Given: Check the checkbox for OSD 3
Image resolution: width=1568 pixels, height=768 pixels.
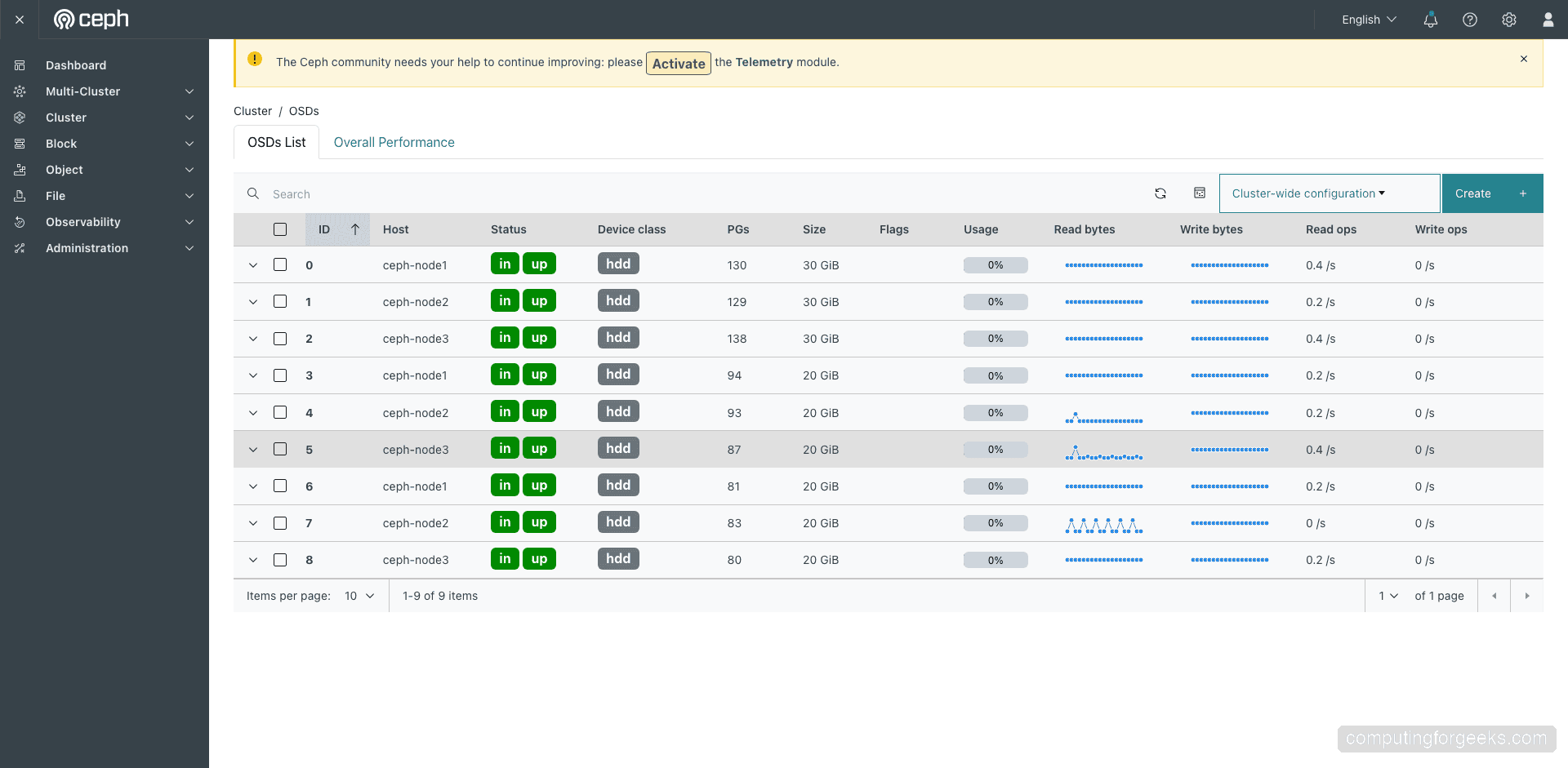Looking at the screenshot, I should click(280, 375).
